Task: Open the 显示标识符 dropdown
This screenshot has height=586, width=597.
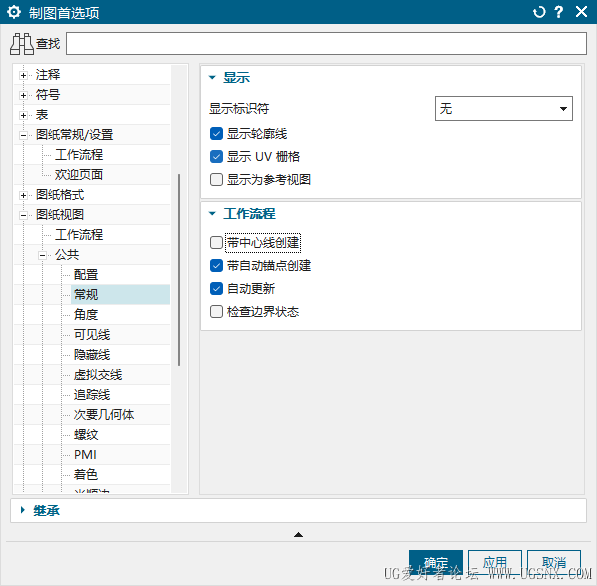Action: tap(503, 109)
